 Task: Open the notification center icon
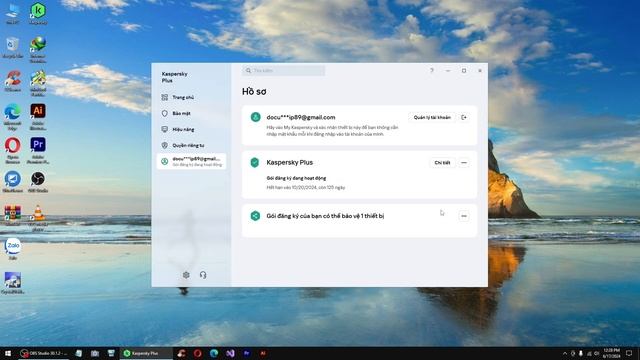[x=629, y=353]
